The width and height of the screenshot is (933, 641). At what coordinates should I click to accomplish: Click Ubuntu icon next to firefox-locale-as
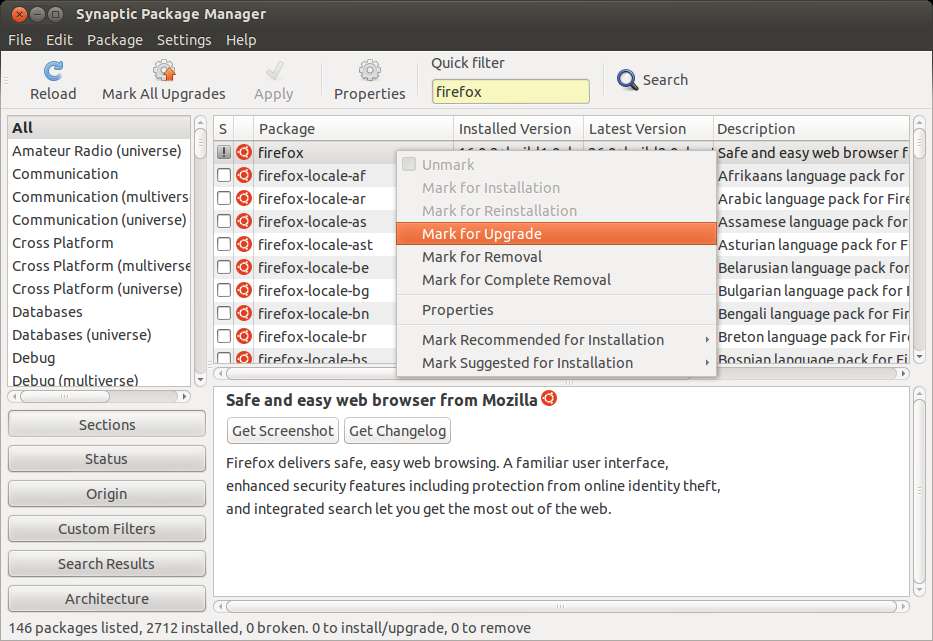tap(243, 221)
